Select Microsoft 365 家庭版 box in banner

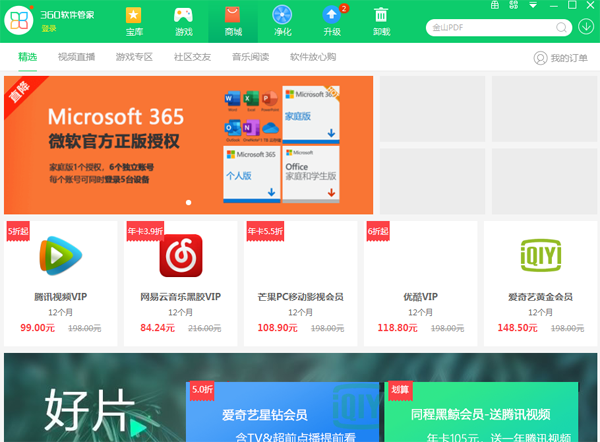[x=311, y=115]
